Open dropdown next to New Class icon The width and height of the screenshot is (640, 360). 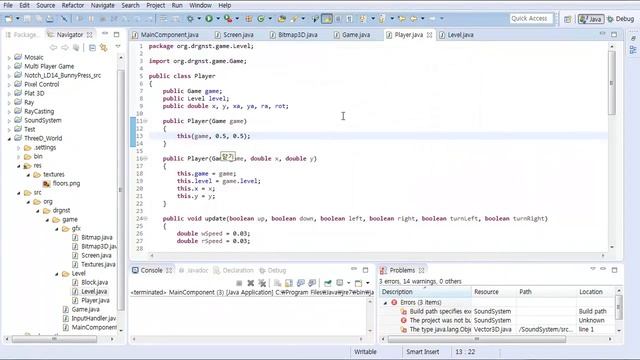270,19
